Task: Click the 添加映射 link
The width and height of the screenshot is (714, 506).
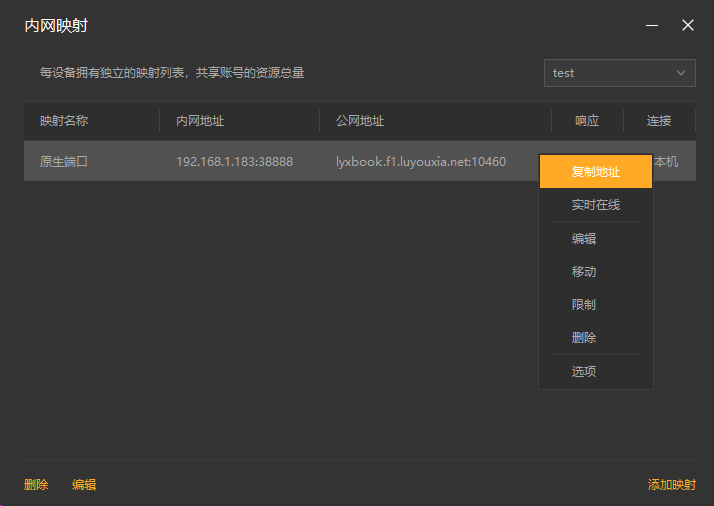Action: click(x=672, y=485)
